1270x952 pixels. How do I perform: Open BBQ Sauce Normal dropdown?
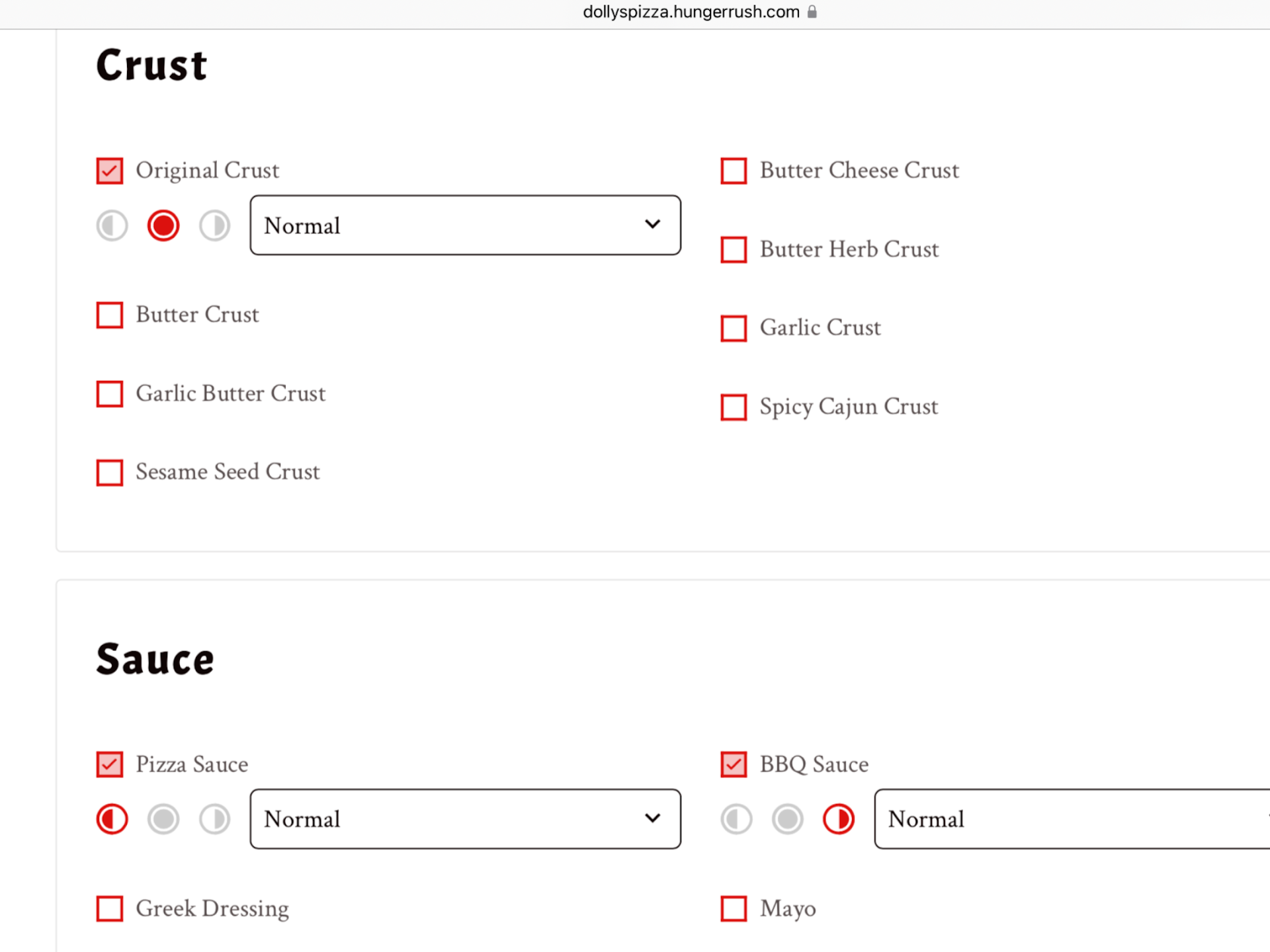point(1072,819)
